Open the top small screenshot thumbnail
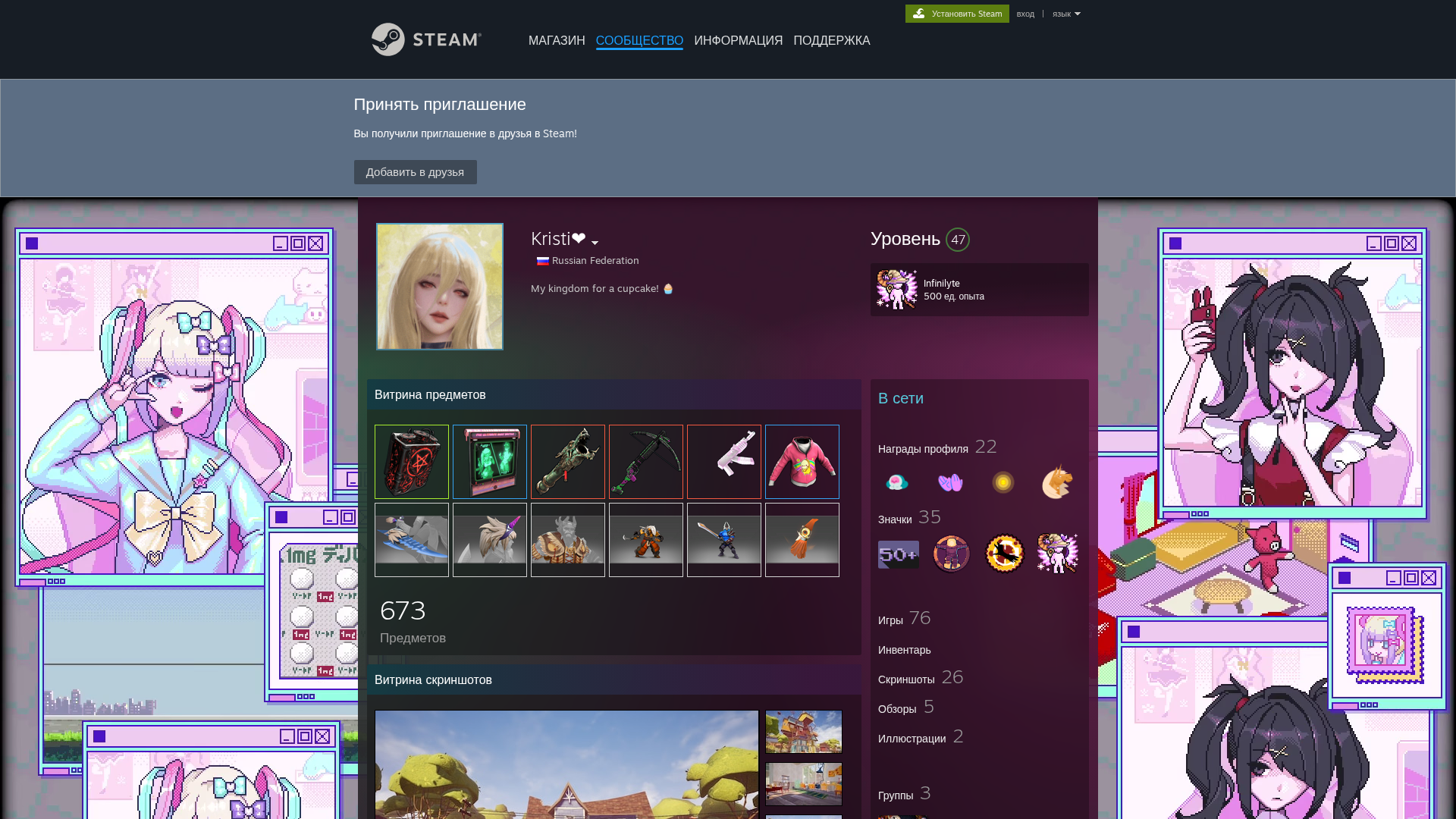 (x=804, y=732)
